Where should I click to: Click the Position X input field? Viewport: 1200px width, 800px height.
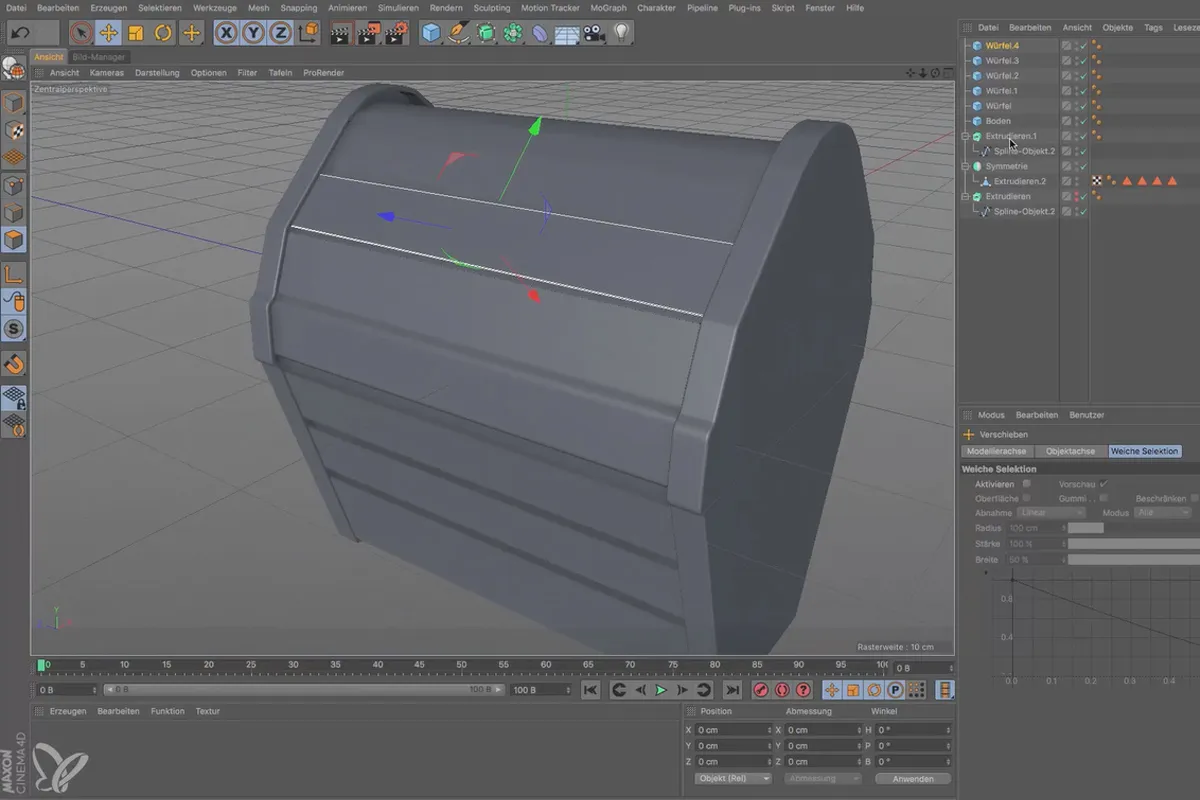click(x=732, y=730)
